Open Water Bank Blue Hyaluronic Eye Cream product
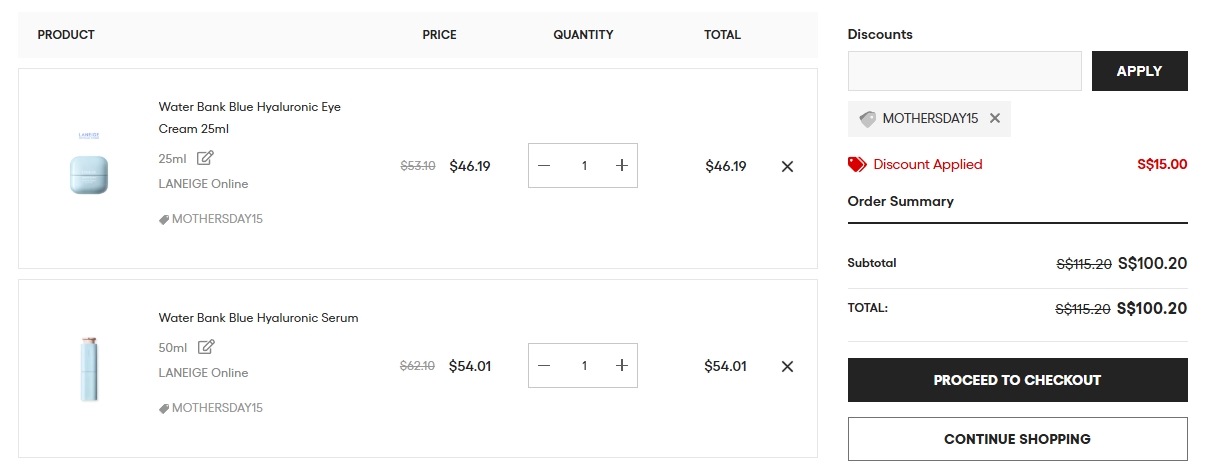1217x475 pixels. (250, 118)
